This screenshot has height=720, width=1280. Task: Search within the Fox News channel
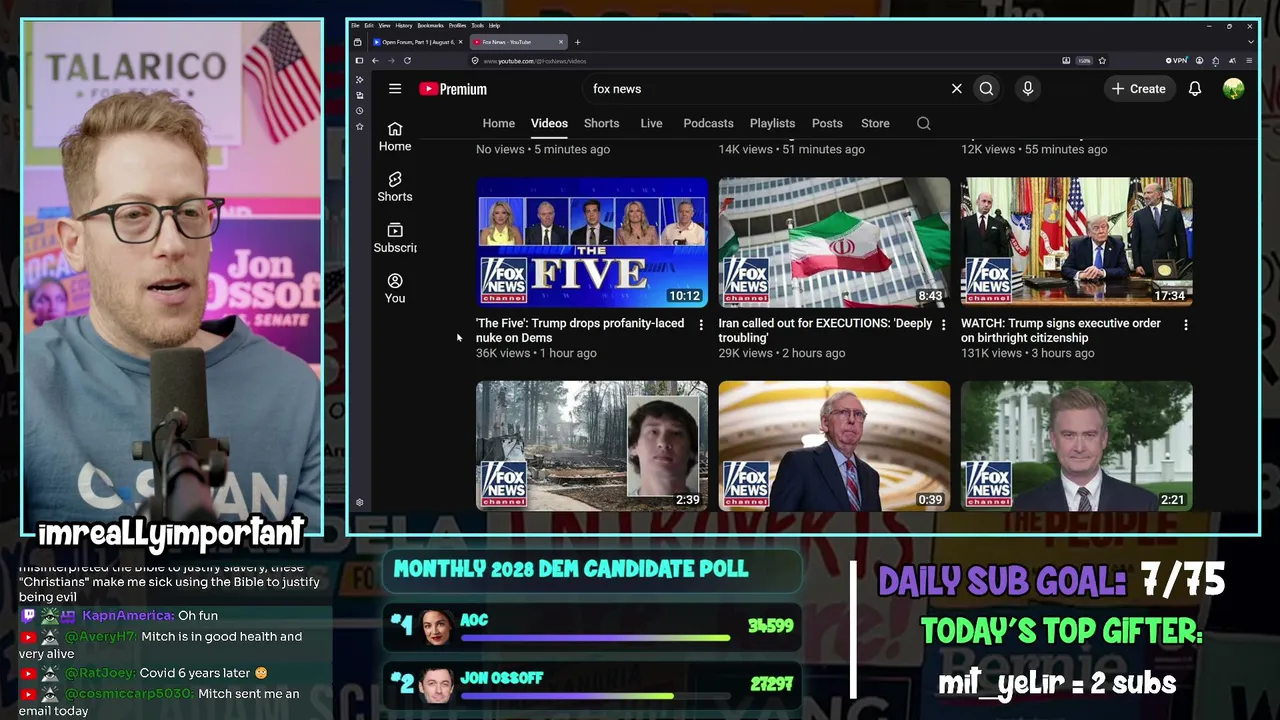tap(924, 124)
